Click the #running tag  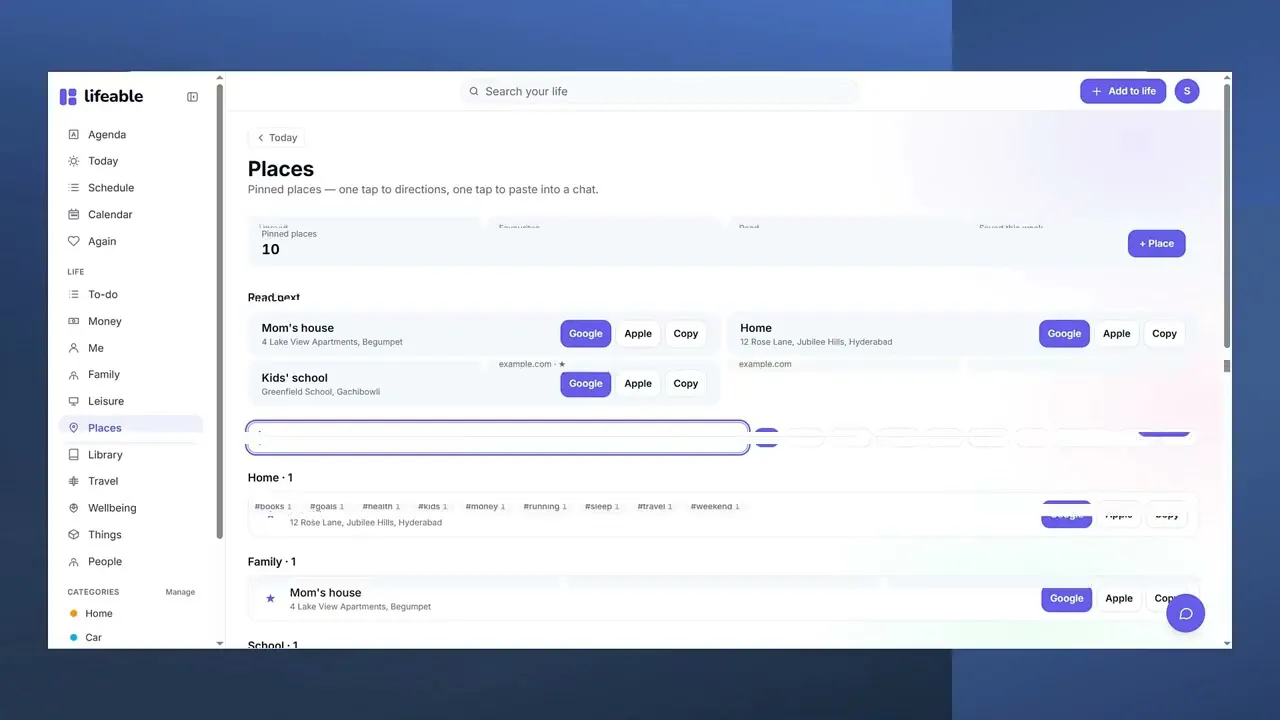[545, 507]
